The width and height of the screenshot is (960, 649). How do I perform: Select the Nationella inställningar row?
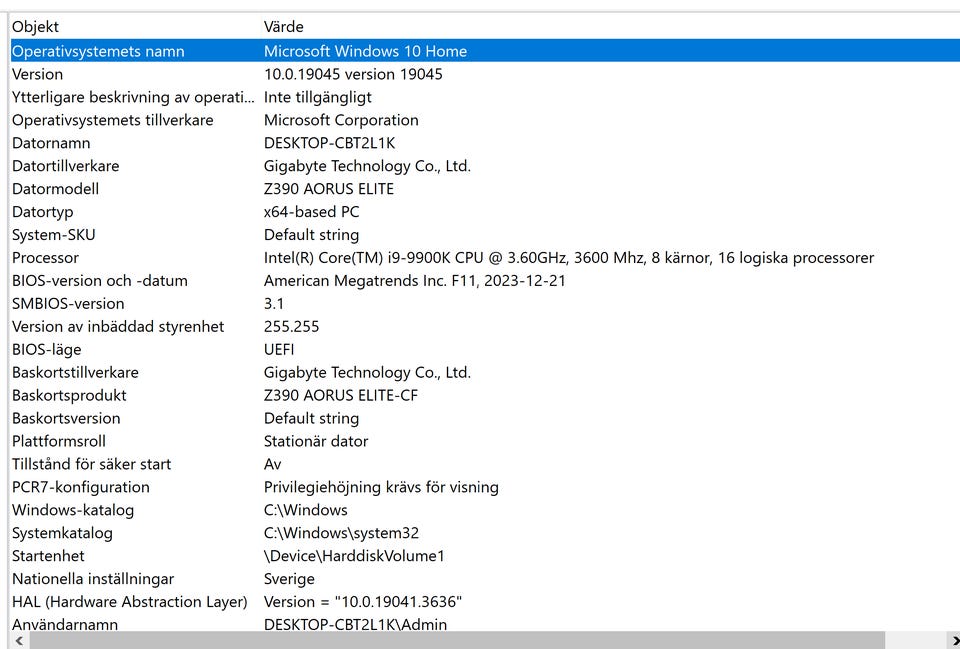93,579
